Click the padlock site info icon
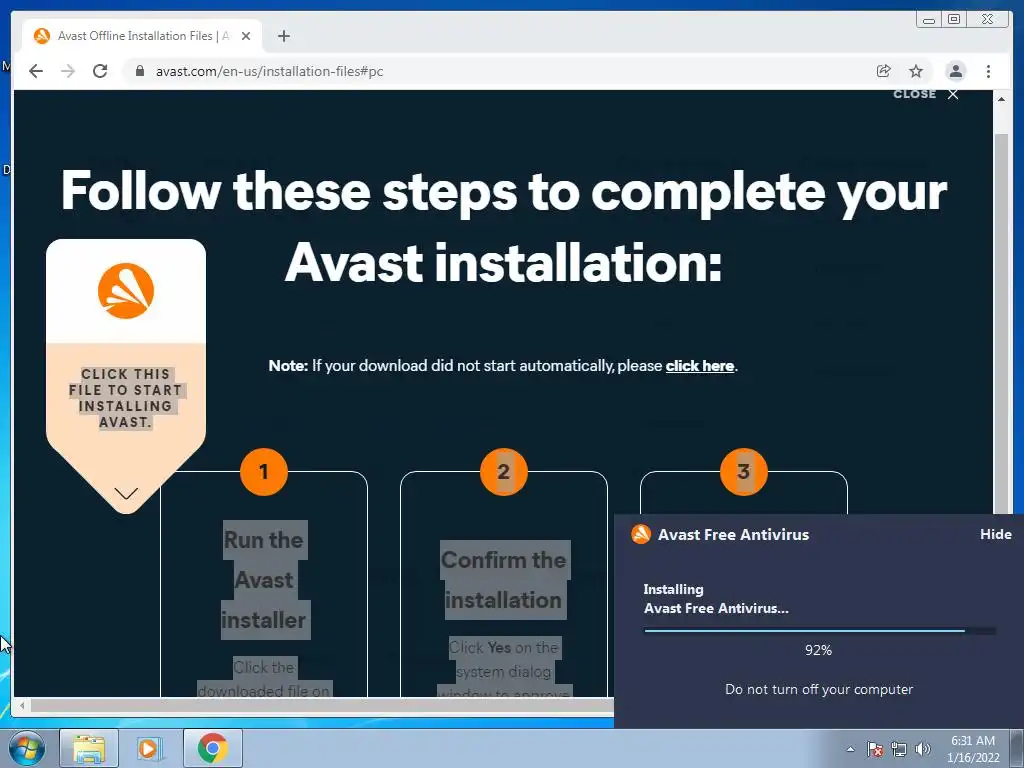 pyautogui.click(x=139, y=71)
